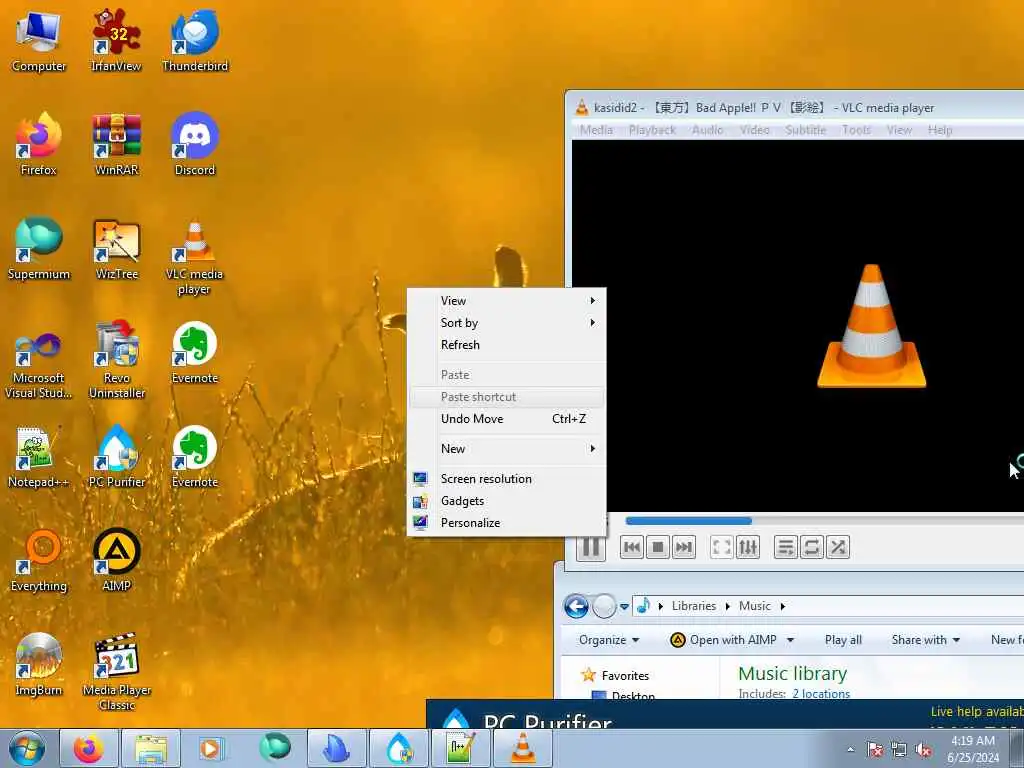Open the Organize dropdown in Explorer
1024x768 pixels.
coord(609,640)
